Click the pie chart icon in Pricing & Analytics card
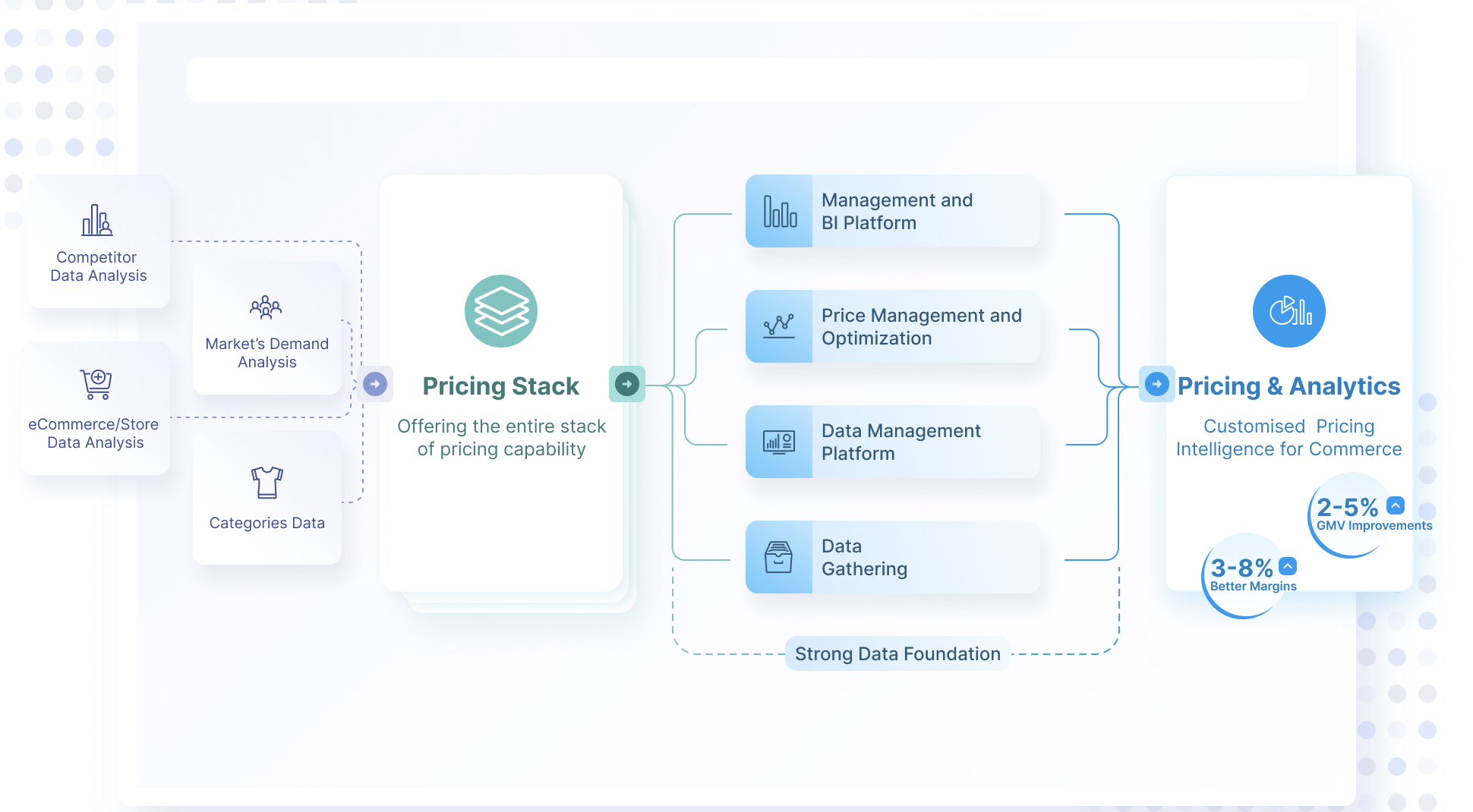 coord(1288,311)
